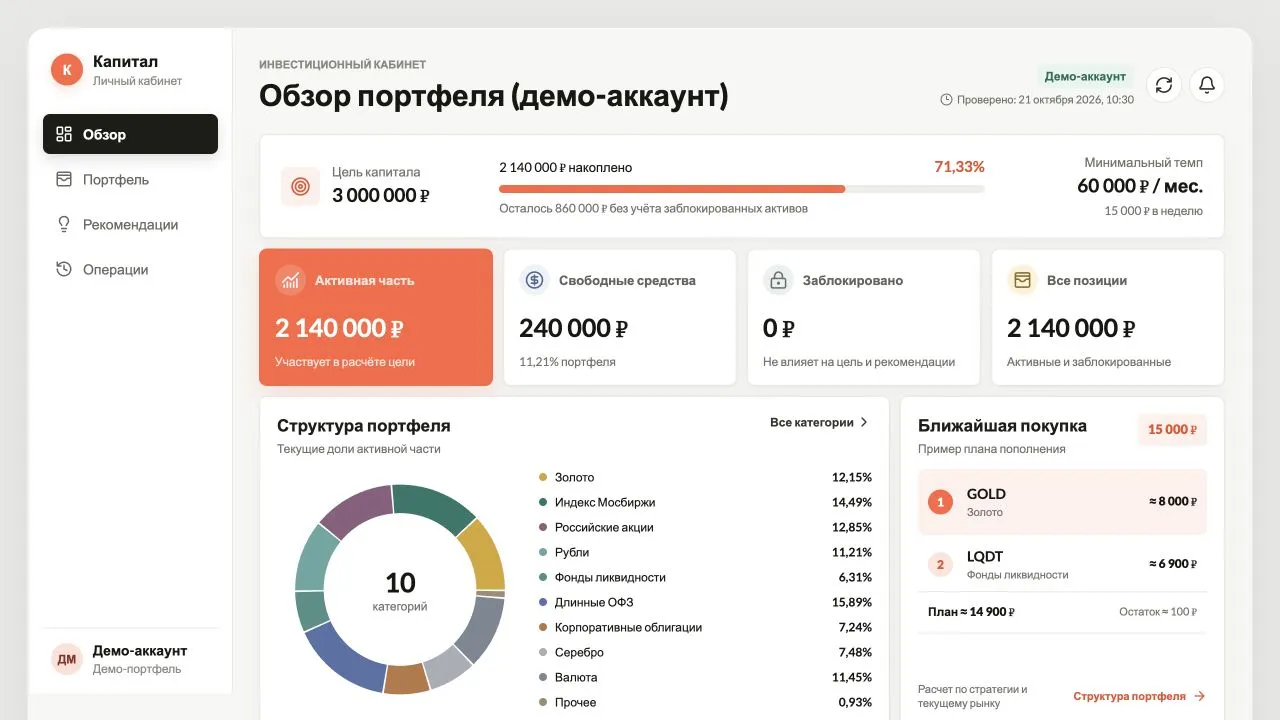
Task: Click the chart icon on Активная часть card
Action: (x=291, y=281)
